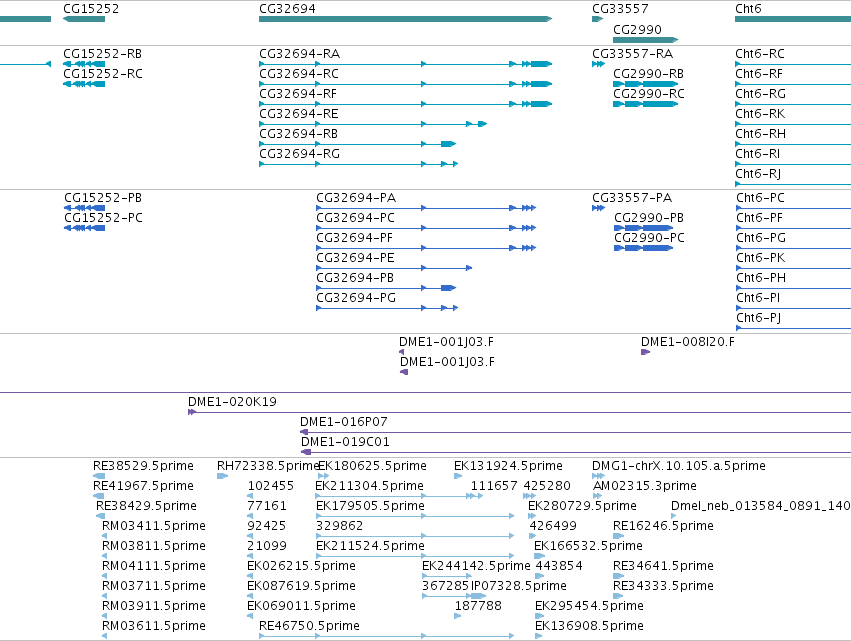Screen dimensions: 851x641
Task: Select EST EK136908.5prime
Action: tap(589, 626)
